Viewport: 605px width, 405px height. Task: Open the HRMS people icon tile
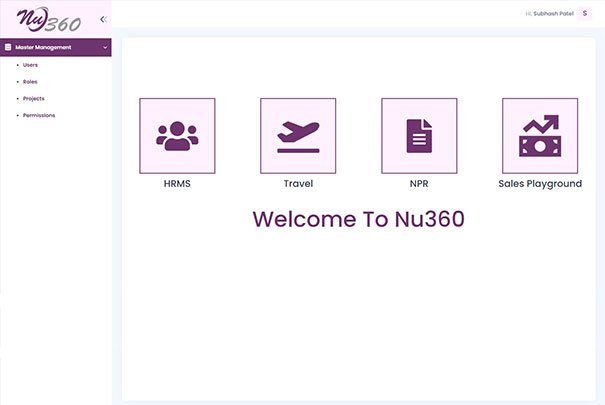click(177, 136)
